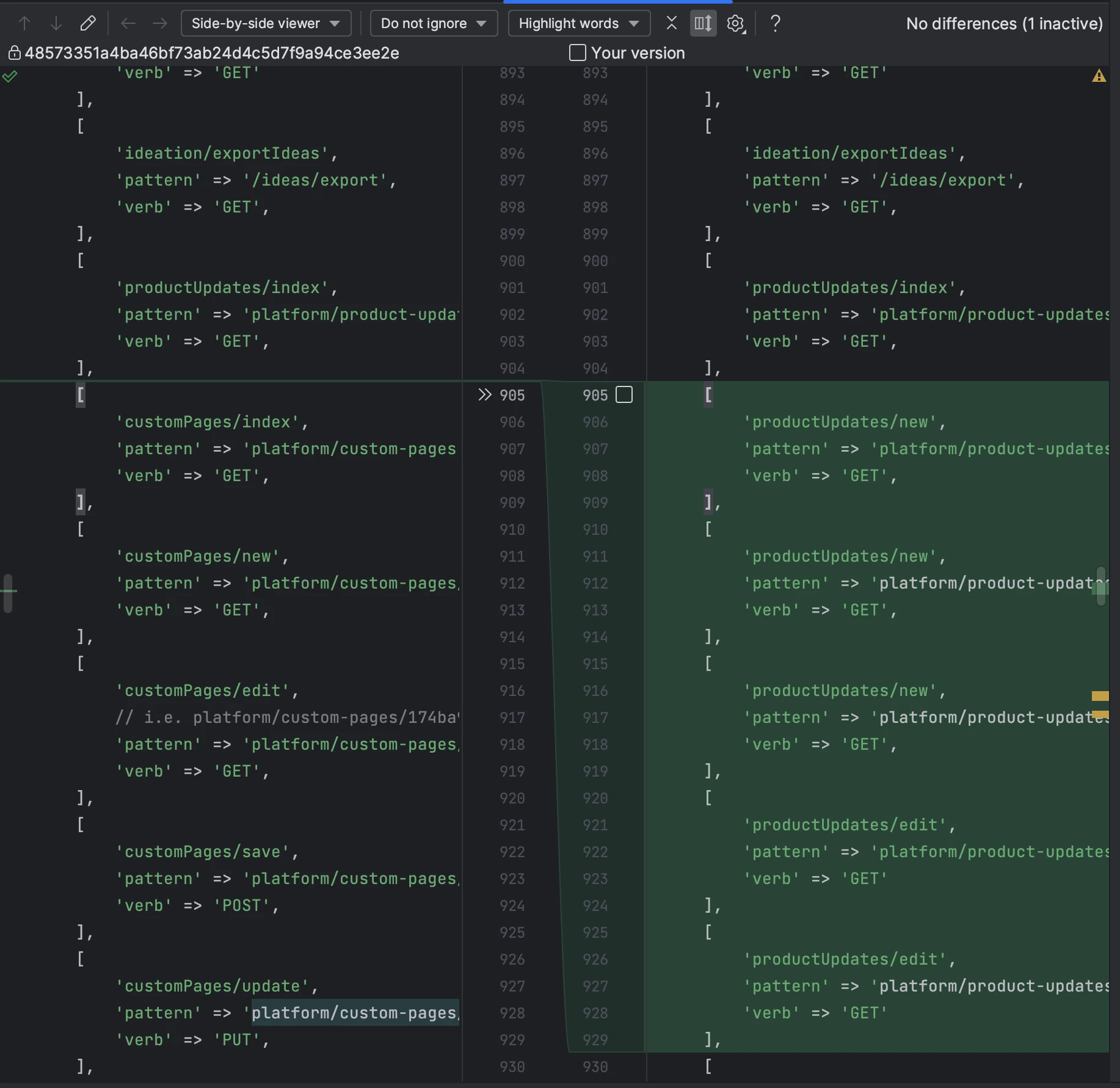Click the back arrow in toolbar
The image size is (1120, 1088).
[x=128, y=24]
